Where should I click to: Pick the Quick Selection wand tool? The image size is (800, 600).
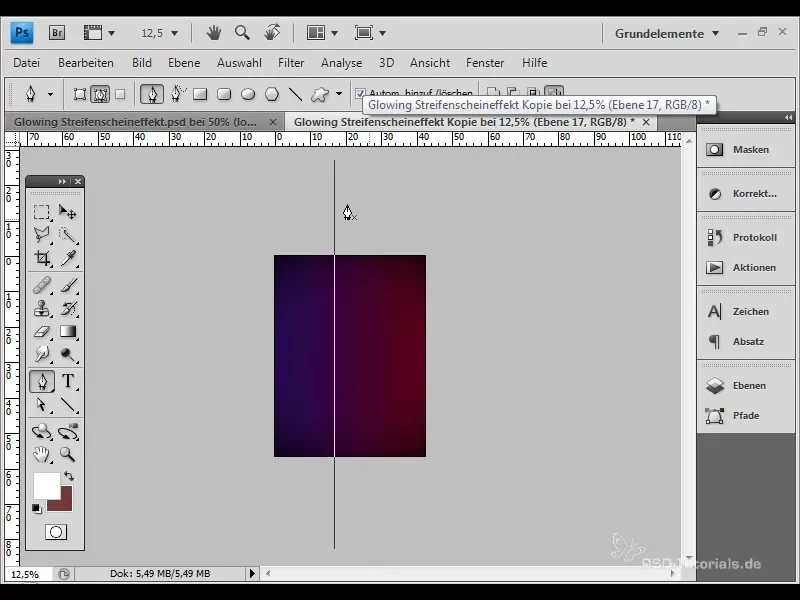coord(68,235)
